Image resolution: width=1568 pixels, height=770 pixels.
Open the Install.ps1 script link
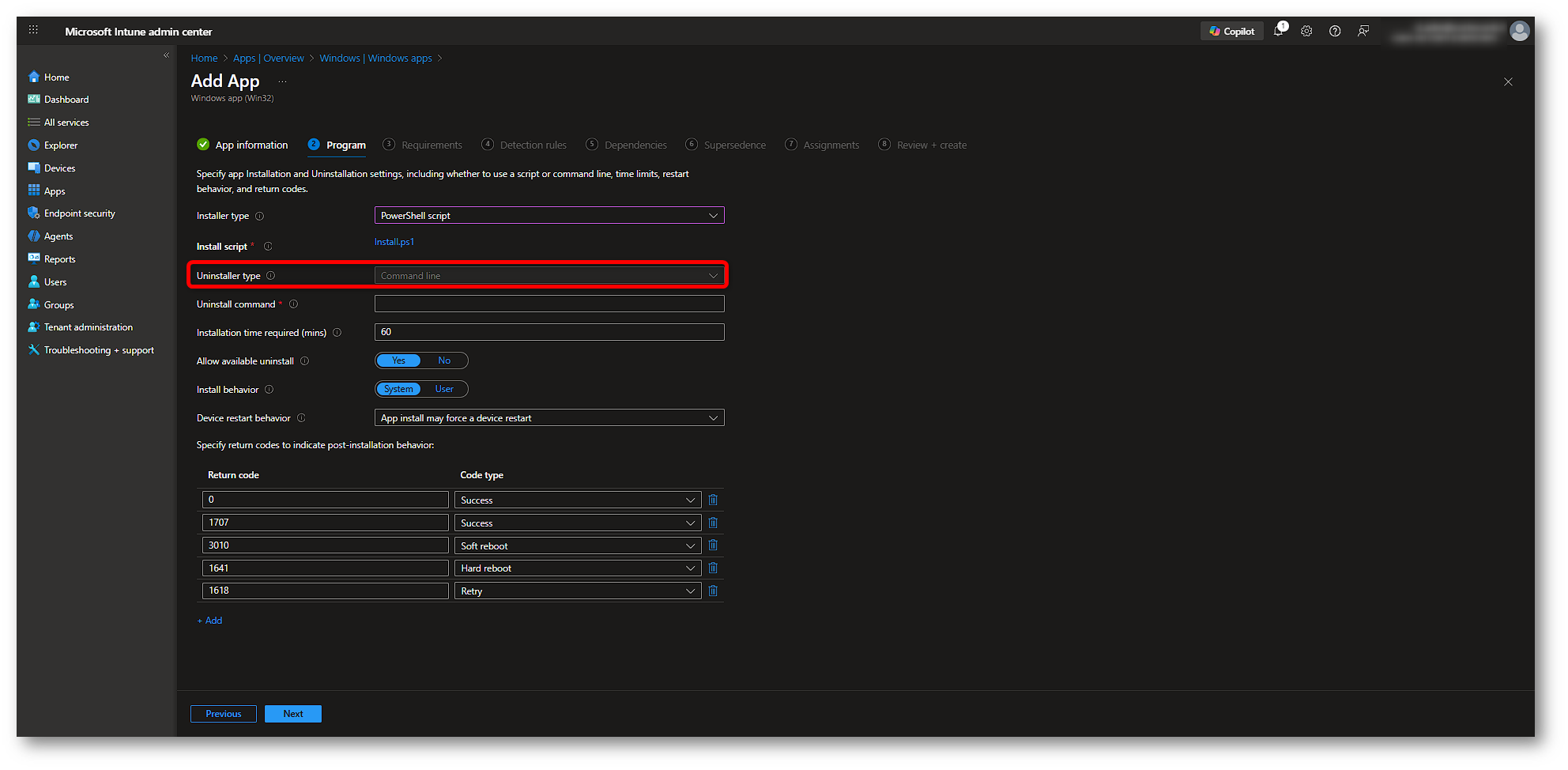coord(394,242)
